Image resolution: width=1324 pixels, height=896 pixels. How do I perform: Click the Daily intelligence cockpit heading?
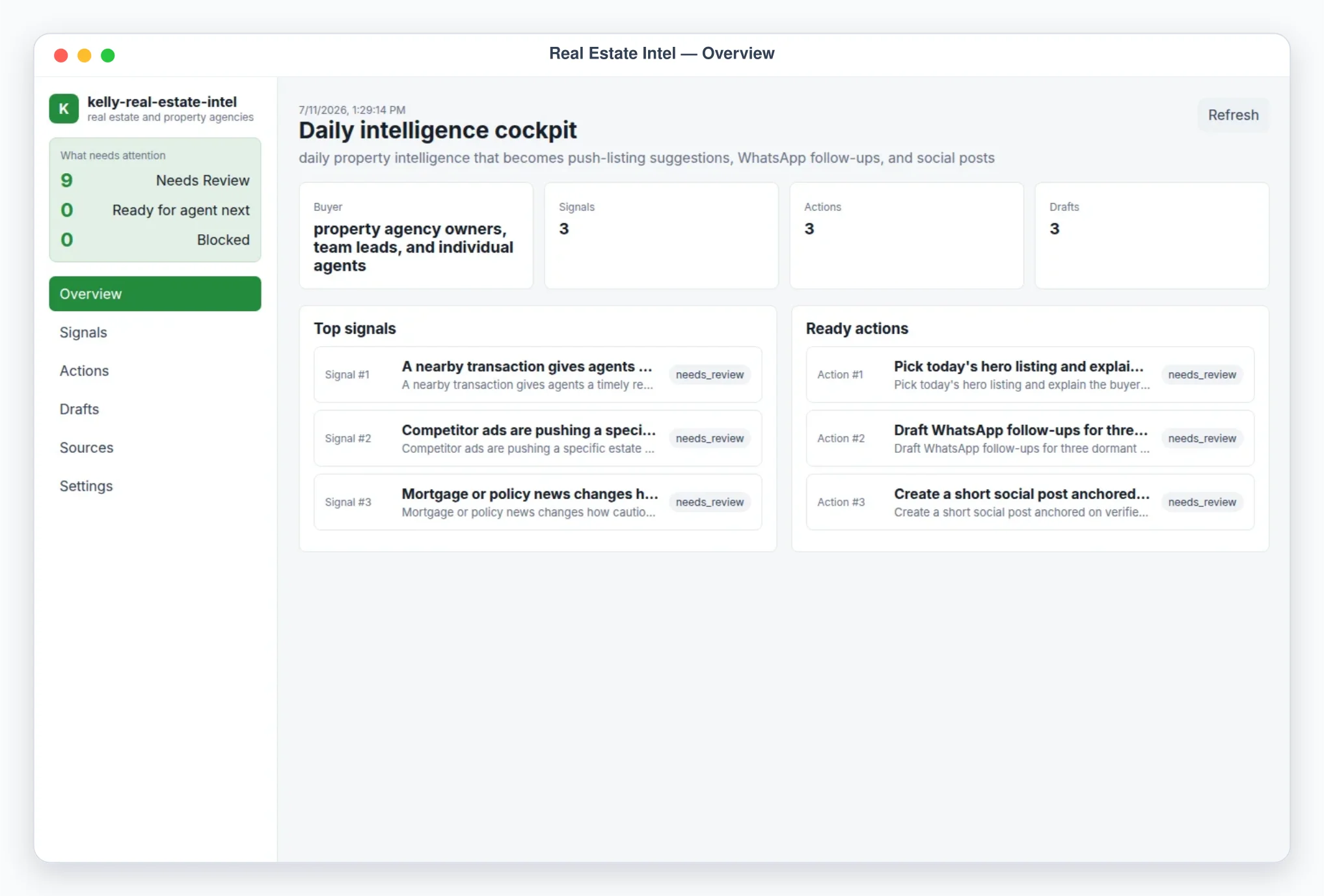click(437, 130)
